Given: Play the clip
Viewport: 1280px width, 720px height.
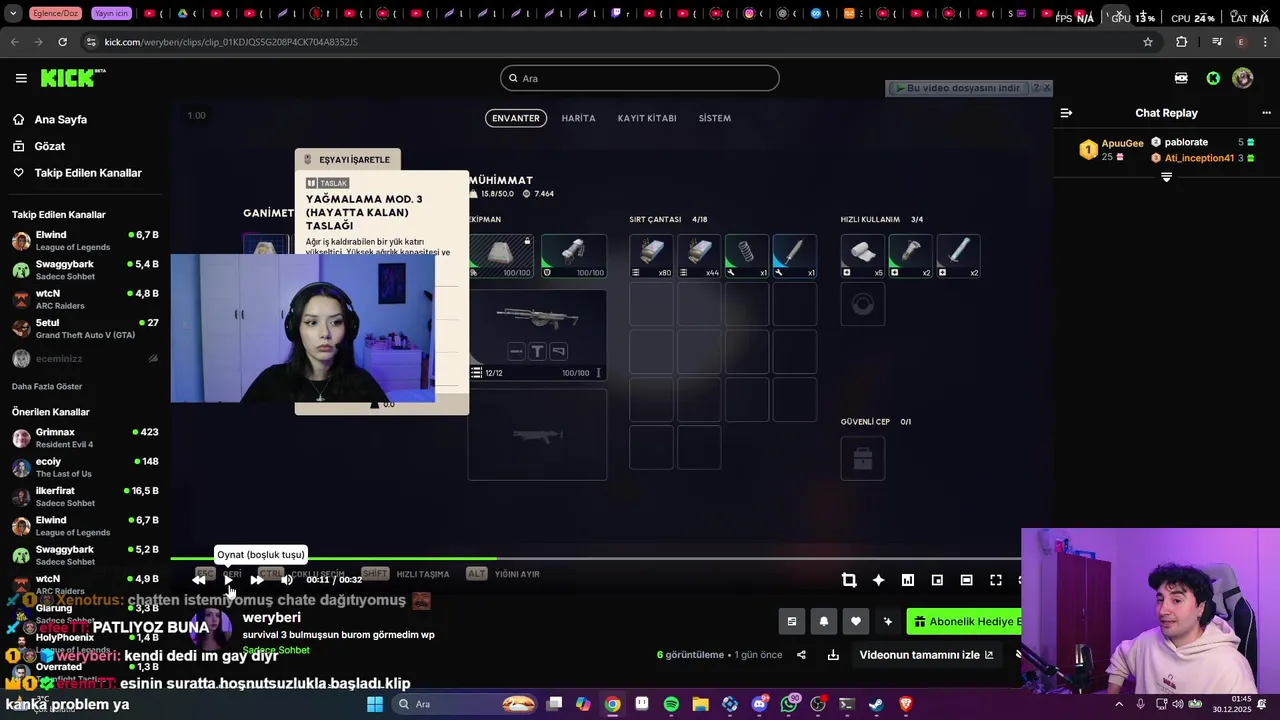Looking at the screenshot, I should [228, 580].
